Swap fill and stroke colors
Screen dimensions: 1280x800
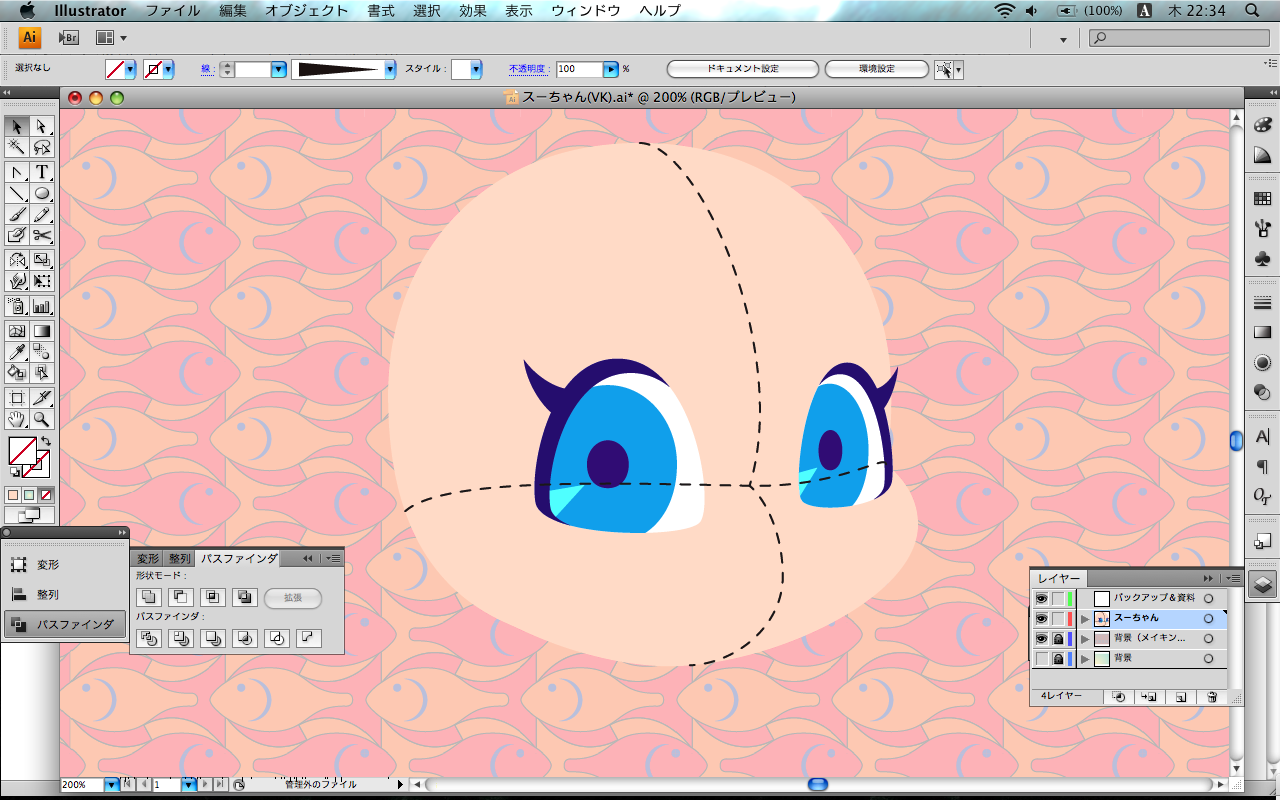point(45,442)
